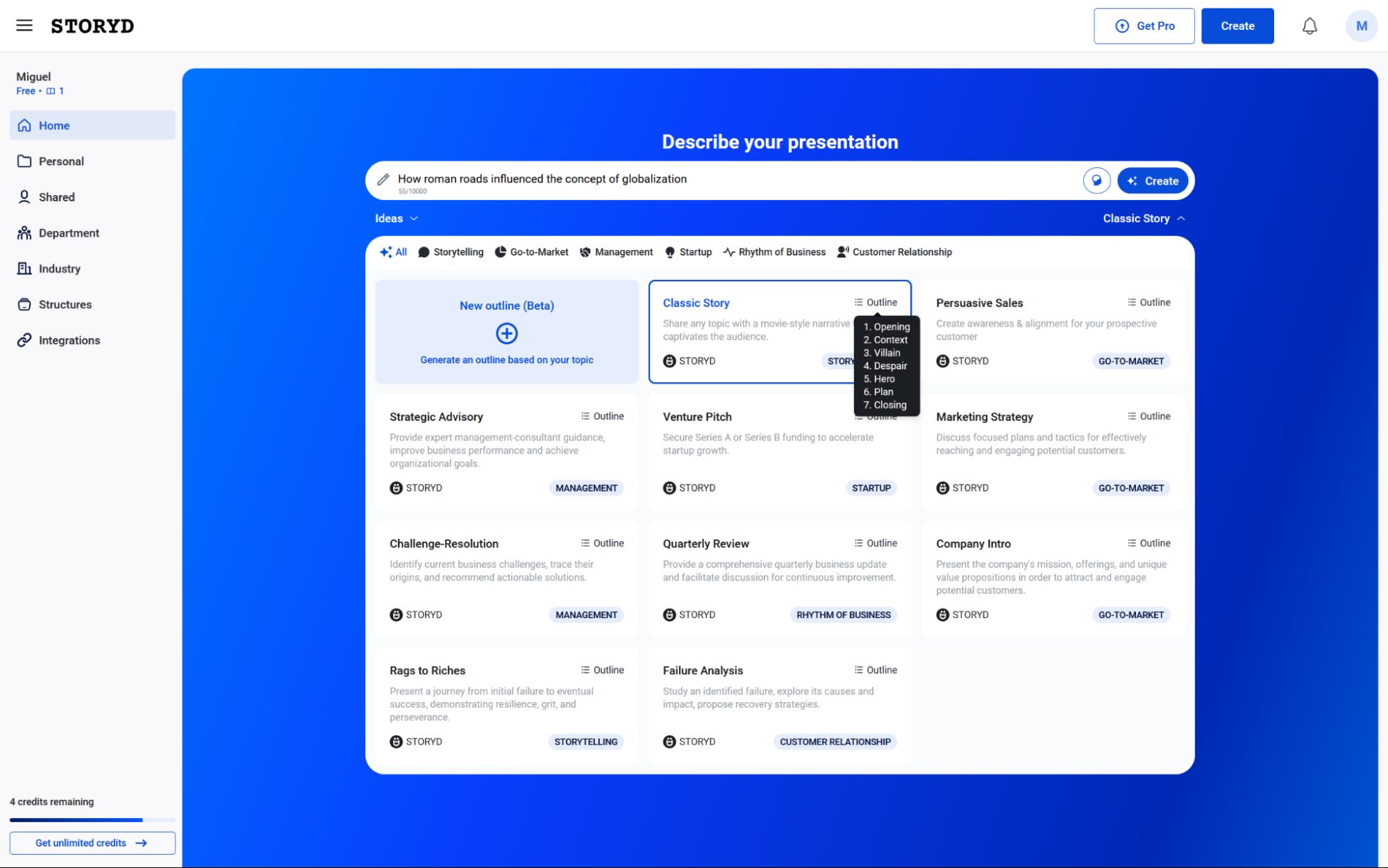Click the plus icon to generate new outline
The width and height of the screenshot is (1388, 868).
[506, 333]
